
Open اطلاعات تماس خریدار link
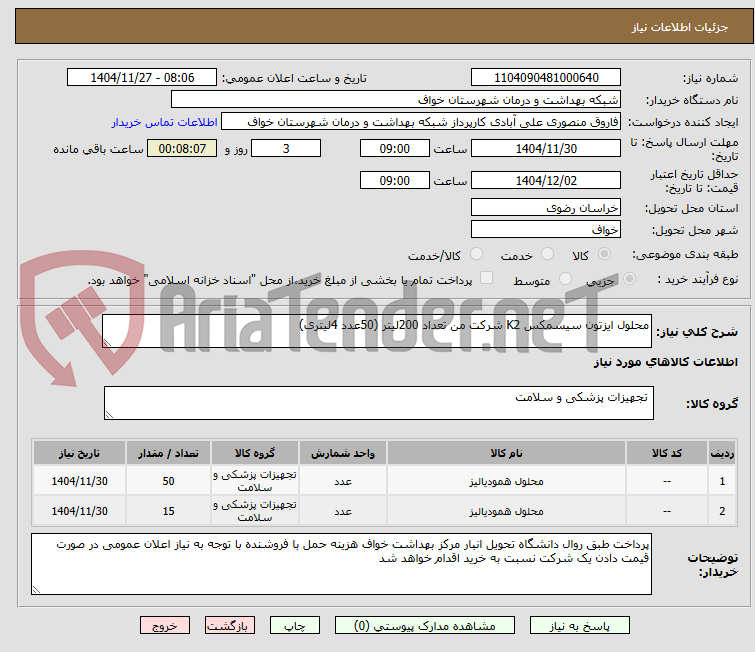165,122
